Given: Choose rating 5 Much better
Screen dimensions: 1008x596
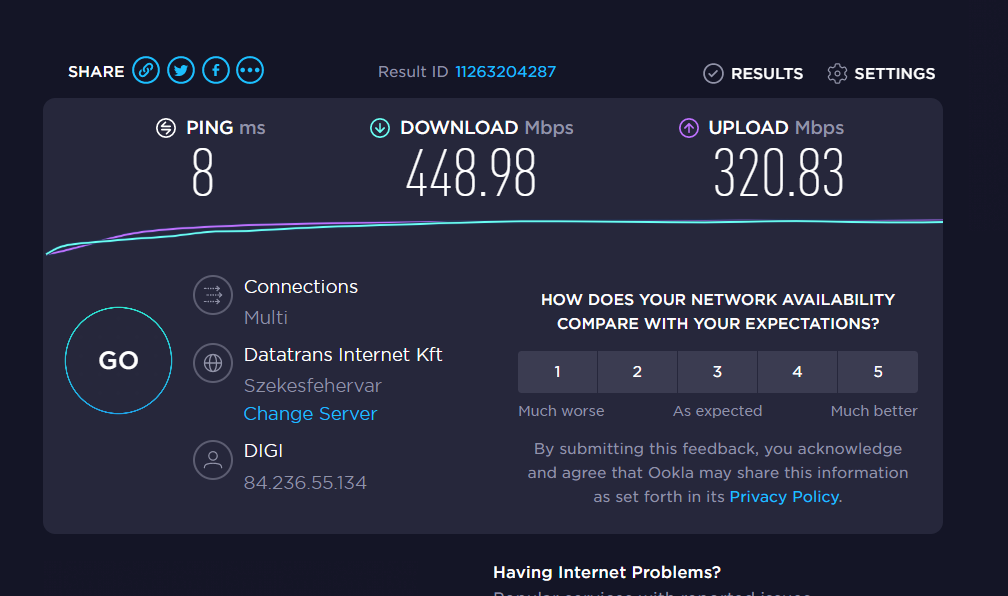Looking at the screenshot, I should pyautogui.click(x=877, y=372).
